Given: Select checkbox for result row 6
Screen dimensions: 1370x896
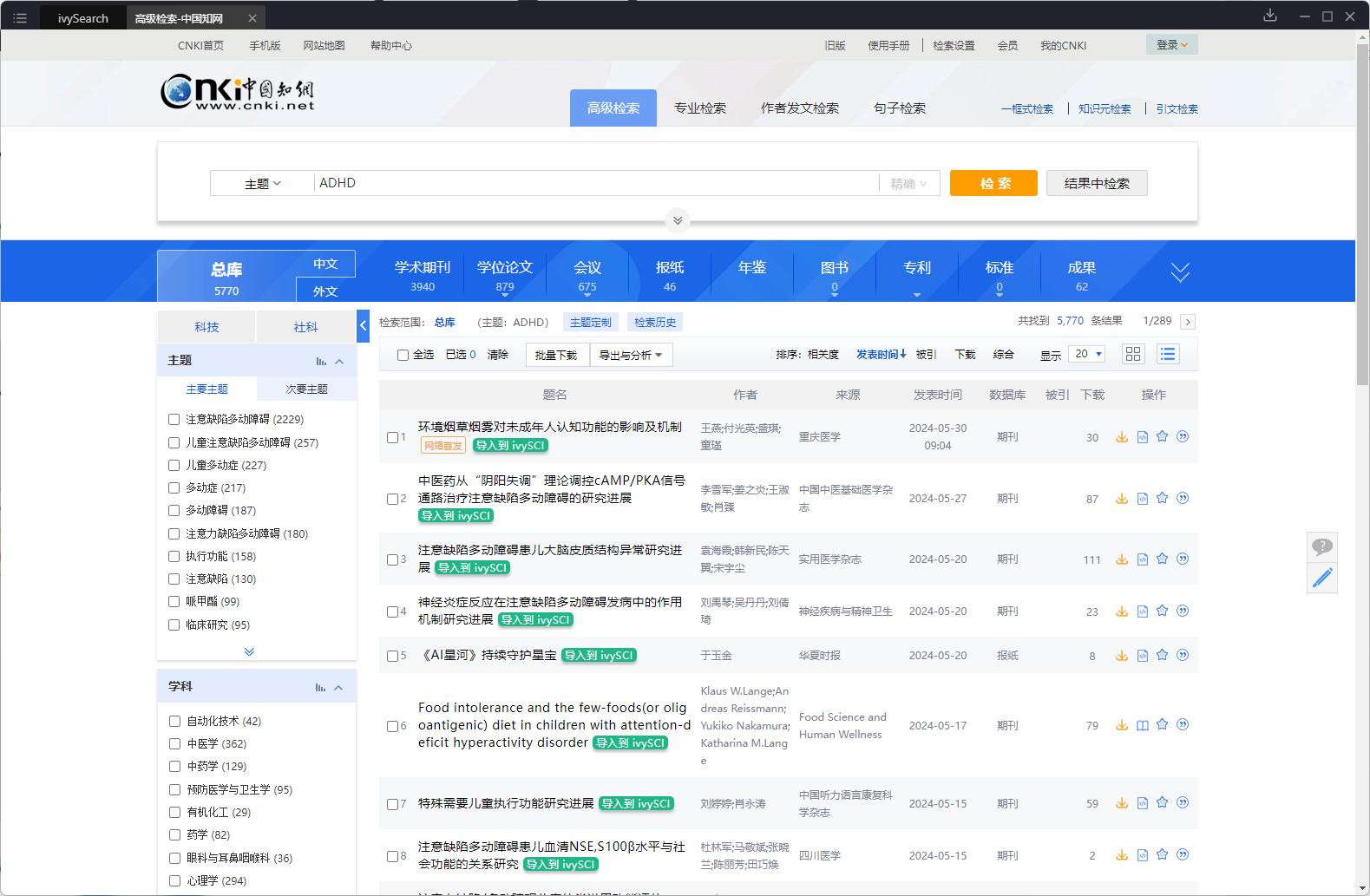Looking at the screenshot, I should (392, 726).
